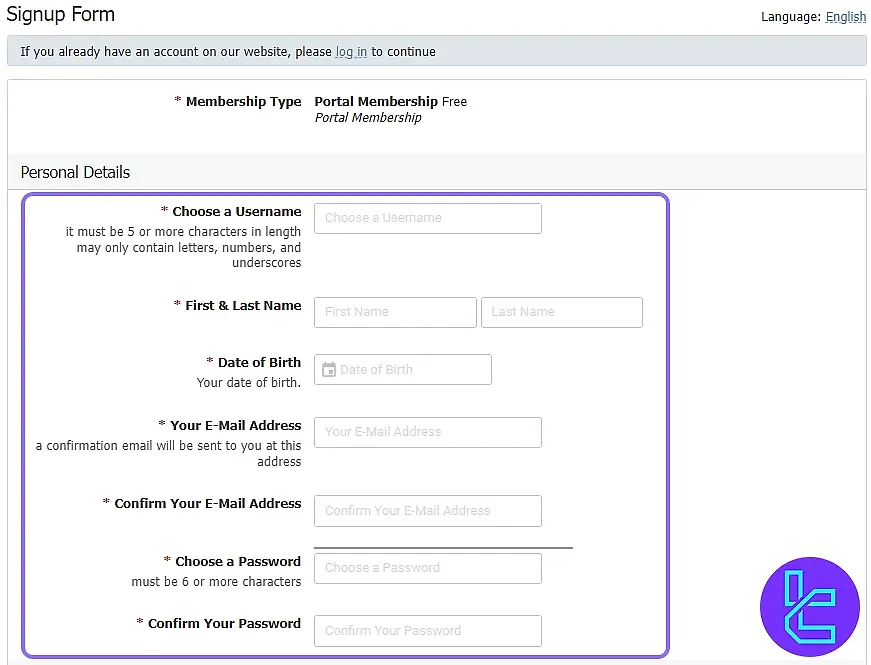The height and width of the screenshot is (665, 871).
Task: Click the Choose a Username input field
Action: (428, 218)
